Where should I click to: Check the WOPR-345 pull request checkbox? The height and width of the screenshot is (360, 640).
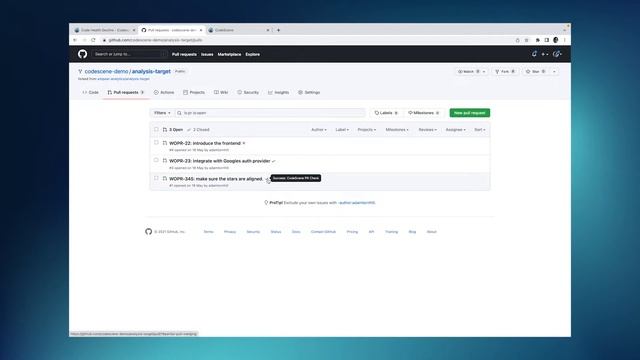click(x=156, y=178)
